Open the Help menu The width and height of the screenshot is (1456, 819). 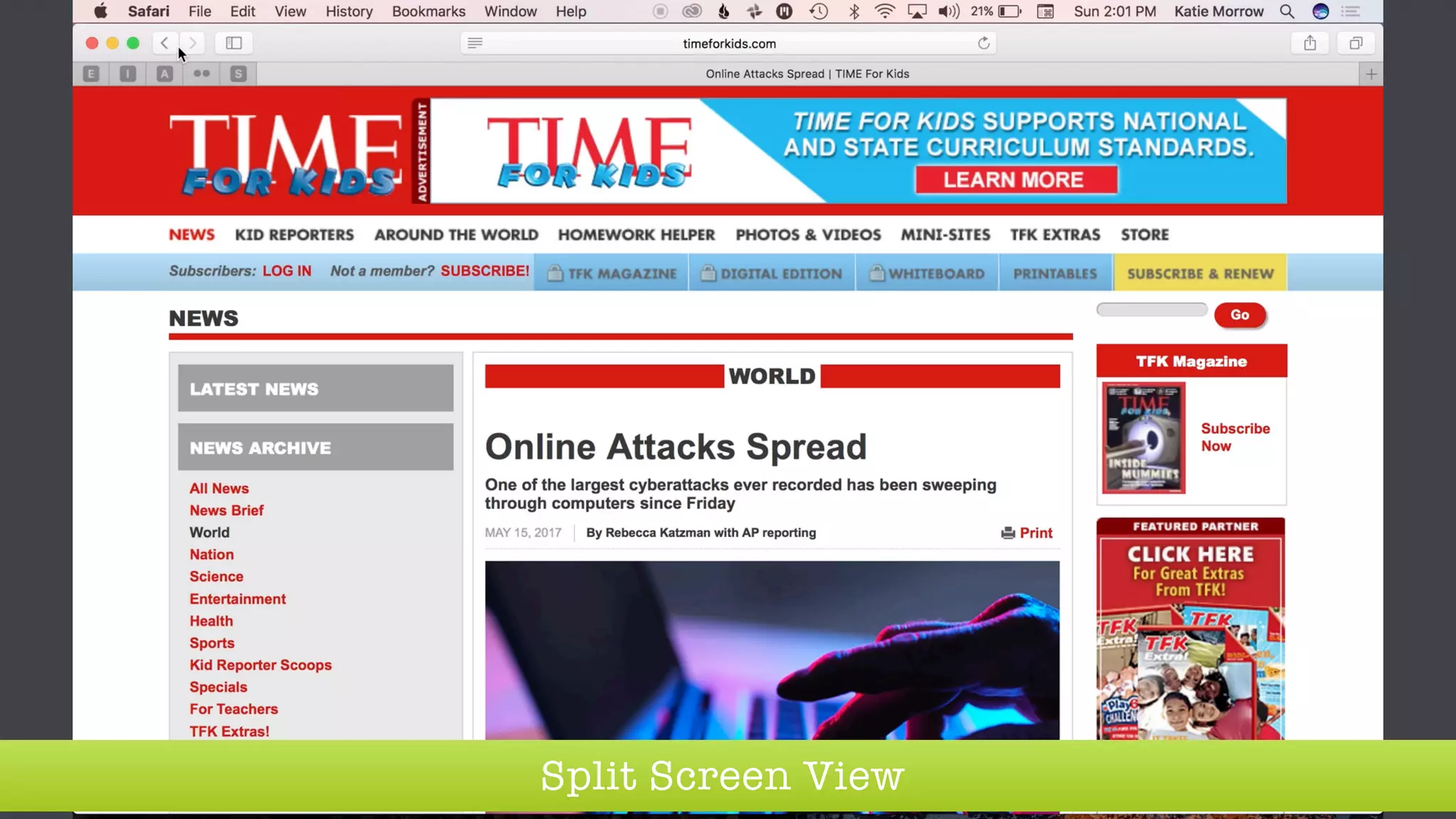(571, 11)
